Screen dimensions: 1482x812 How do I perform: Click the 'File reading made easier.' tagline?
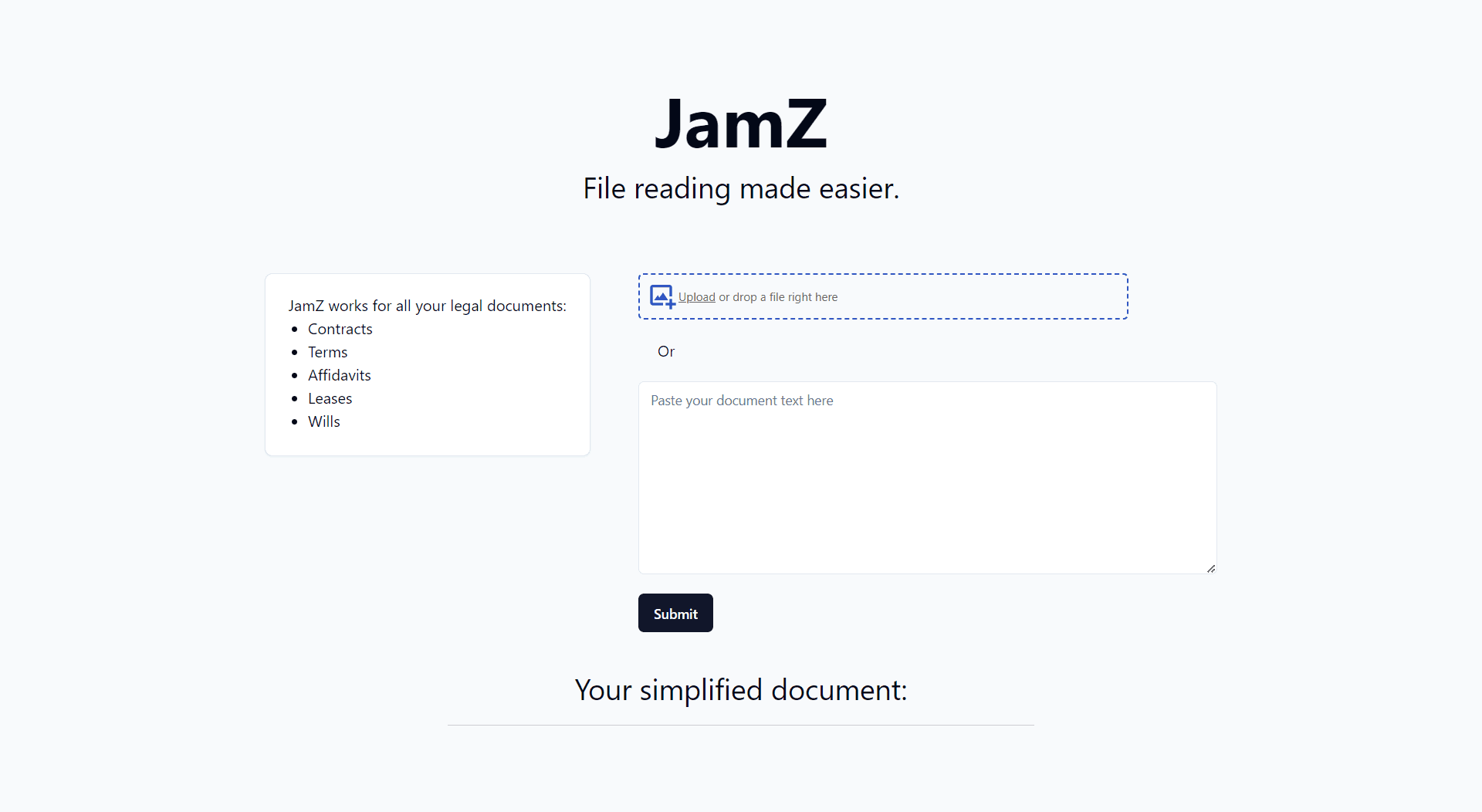tap(740, 188)
